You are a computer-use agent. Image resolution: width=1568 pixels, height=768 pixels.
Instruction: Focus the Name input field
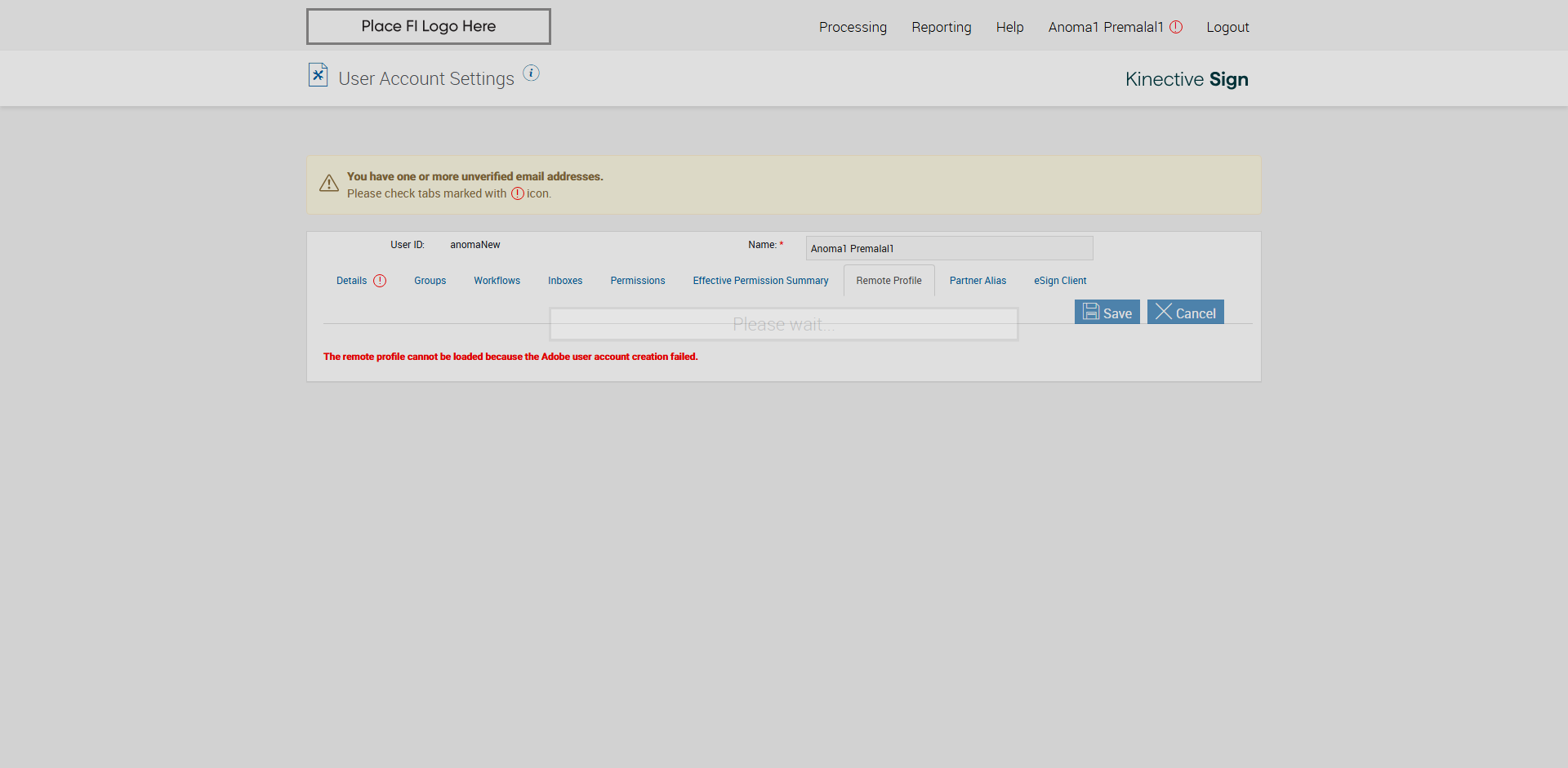tap(949, 248)
